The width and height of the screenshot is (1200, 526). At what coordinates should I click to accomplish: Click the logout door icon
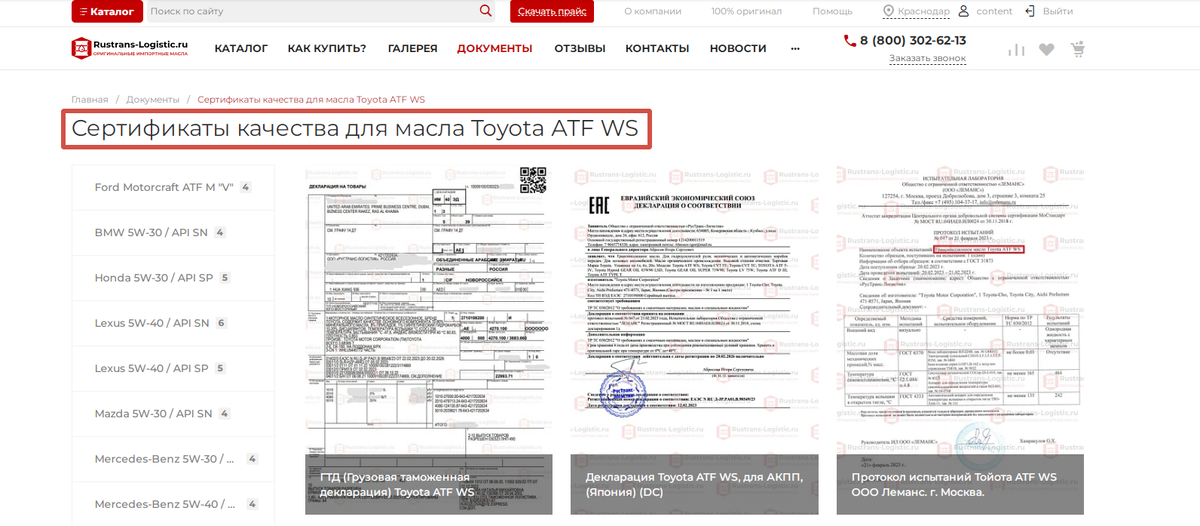pyautogui.click(x=1030, y=11)
